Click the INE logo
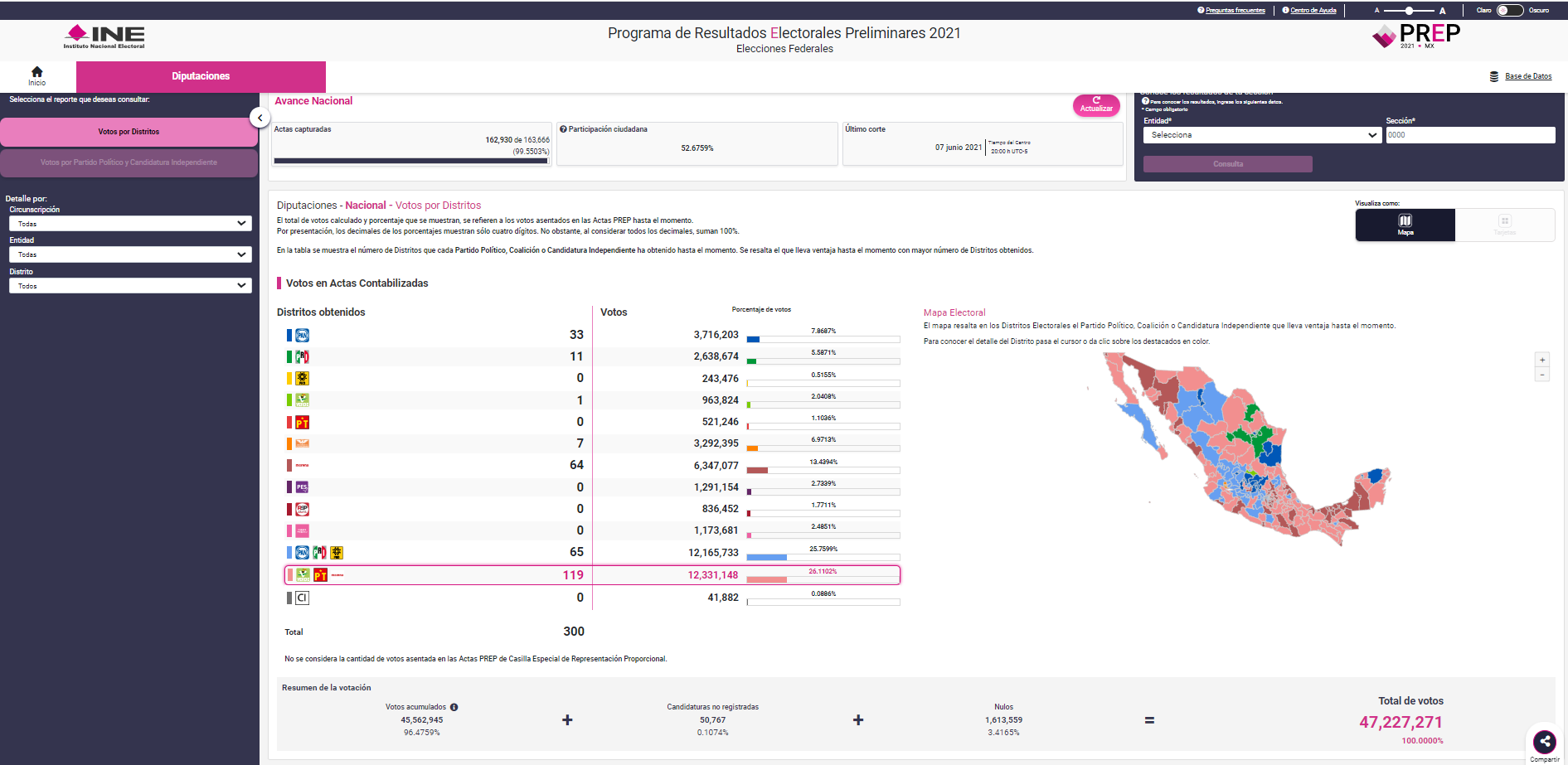 104,36
